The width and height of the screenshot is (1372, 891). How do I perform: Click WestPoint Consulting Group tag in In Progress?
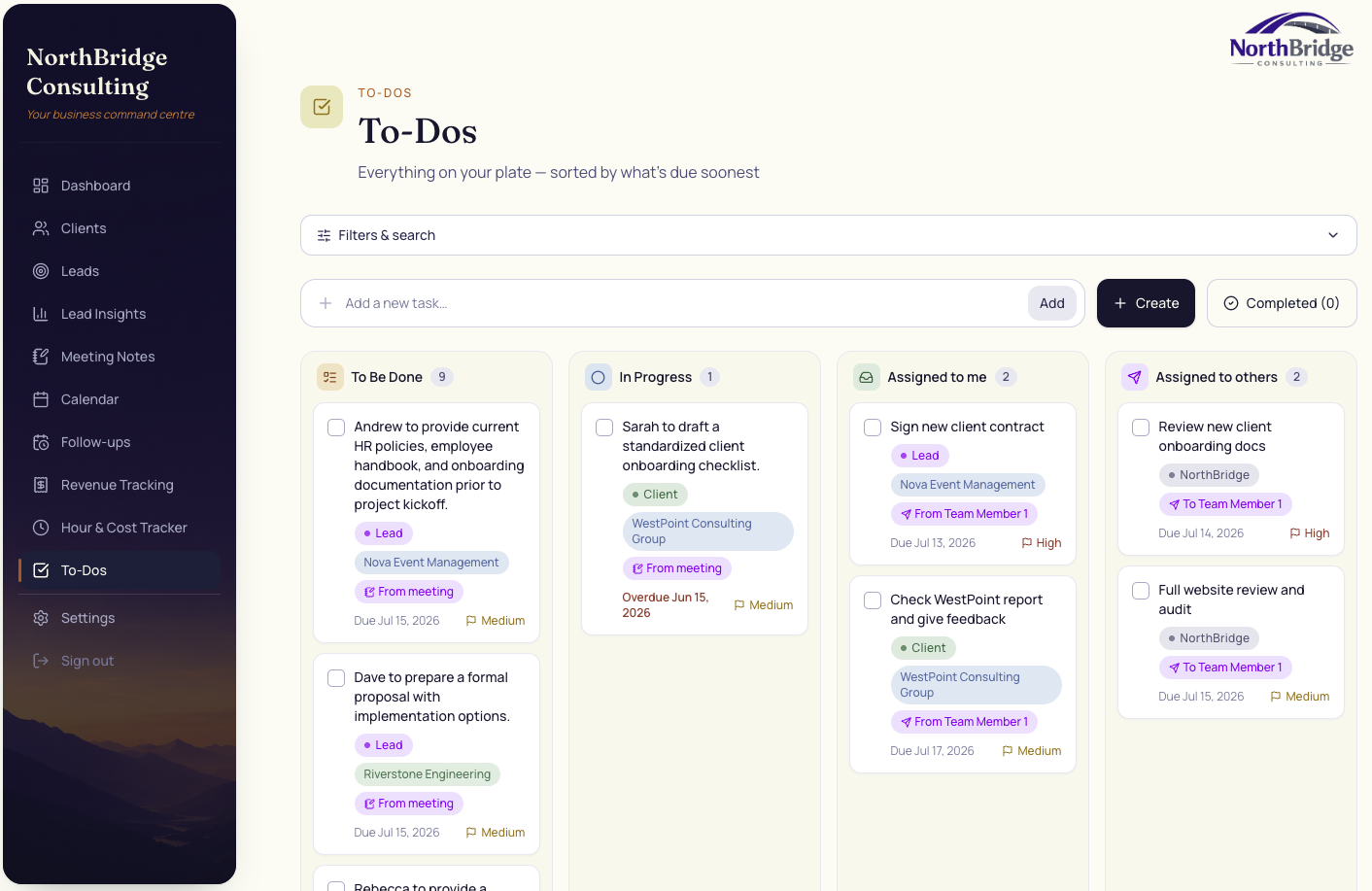pyautogui.click(x=708, y=531)
